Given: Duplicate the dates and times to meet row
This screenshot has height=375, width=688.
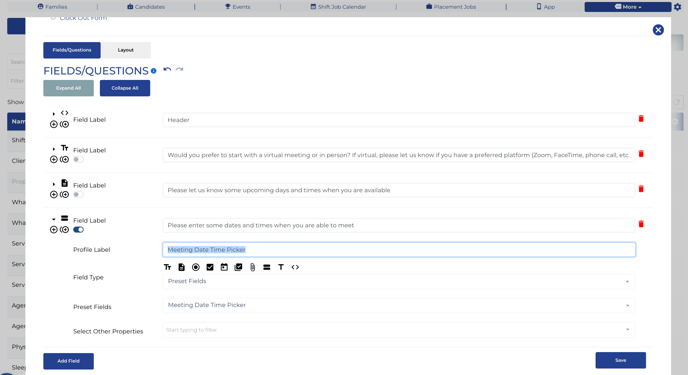Looking at the screenshot, I should (x=64, y=230).
